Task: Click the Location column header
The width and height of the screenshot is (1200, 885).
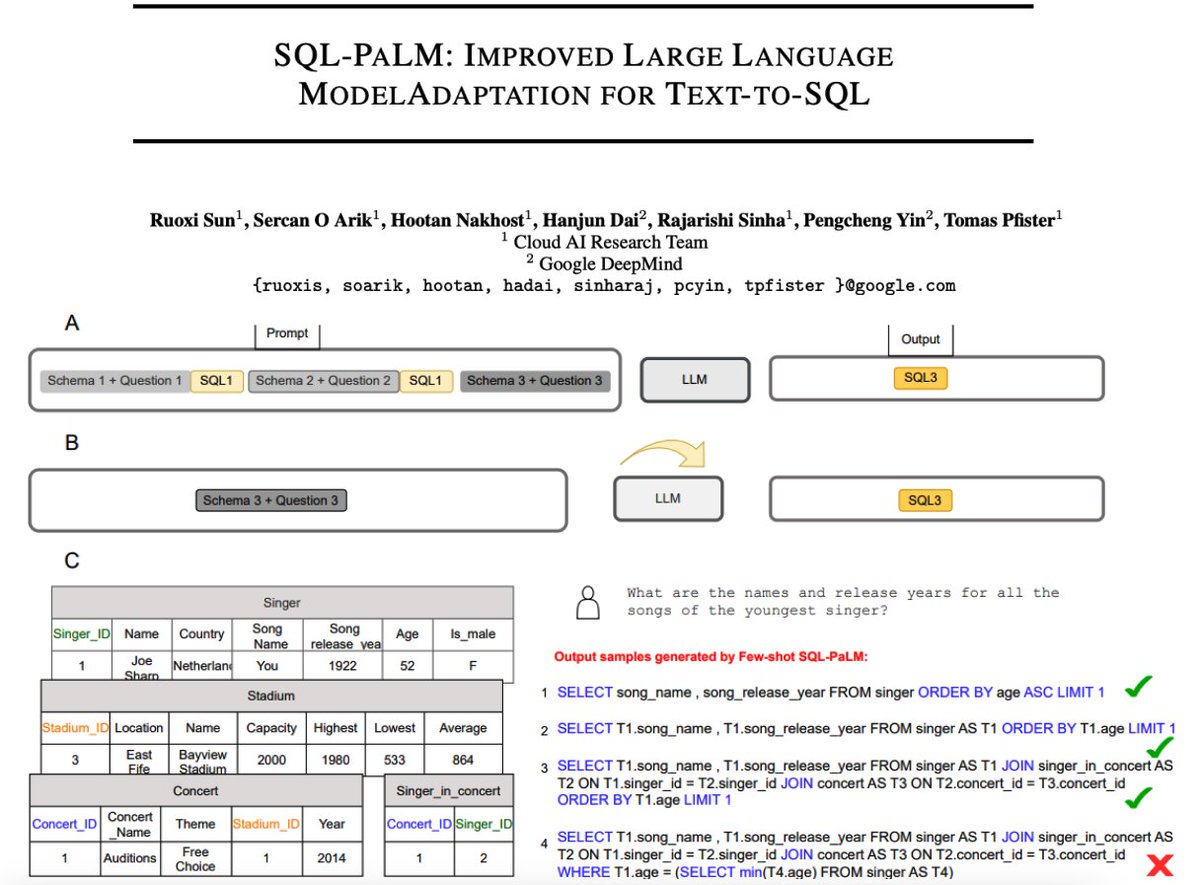Action: point(139,728)
